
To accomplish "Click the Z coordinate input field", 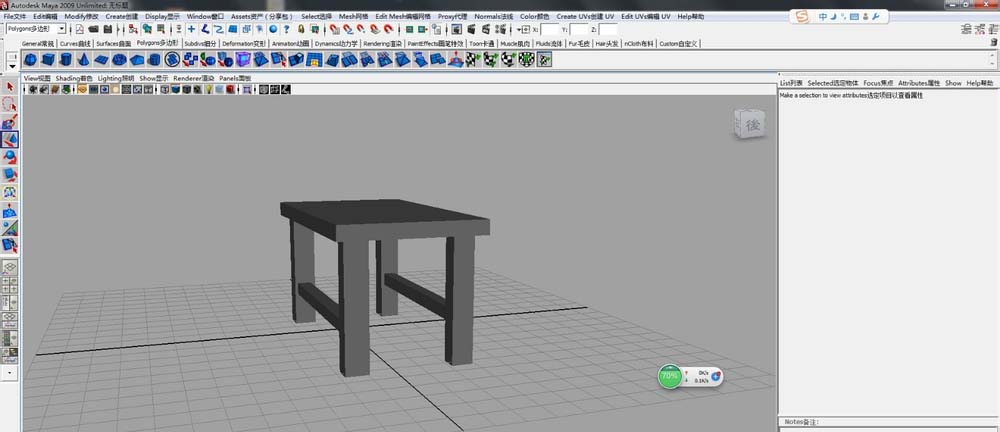I will pyautogui.click(x=608, y=29).
